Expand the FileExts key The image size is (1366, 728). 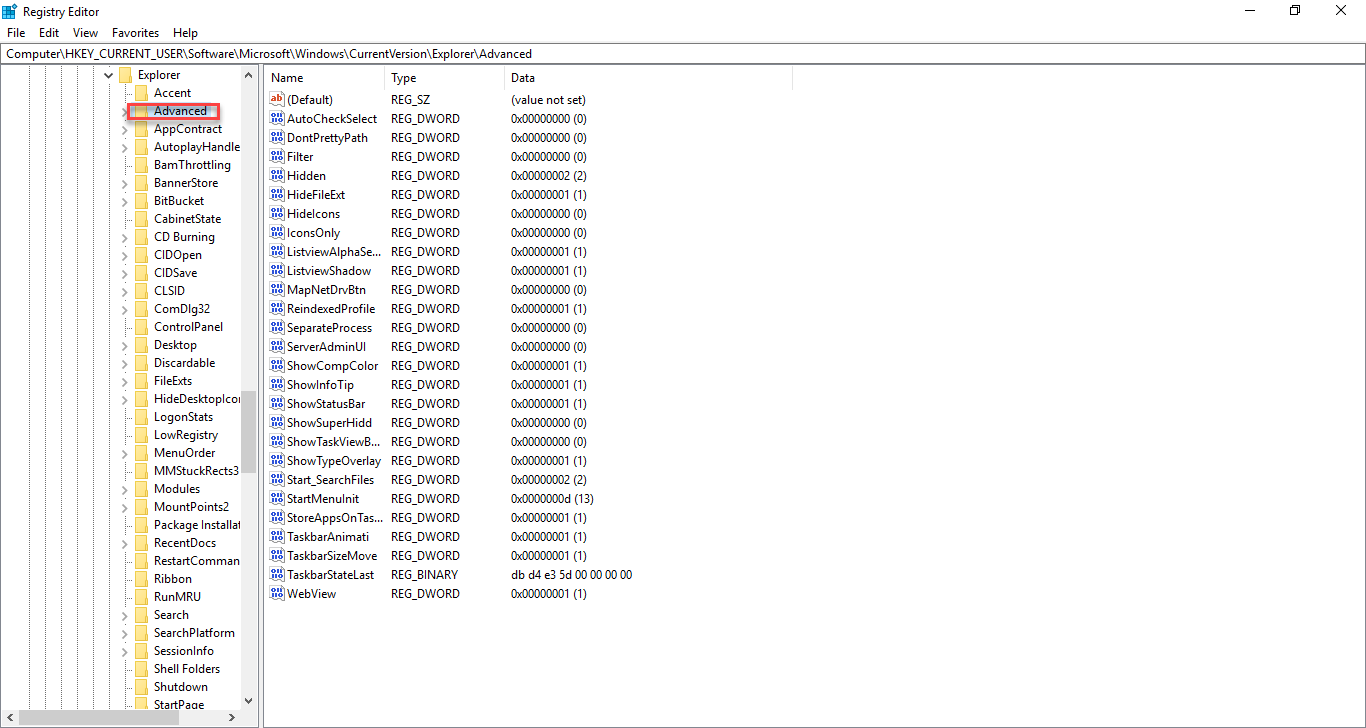pos(124,381)
